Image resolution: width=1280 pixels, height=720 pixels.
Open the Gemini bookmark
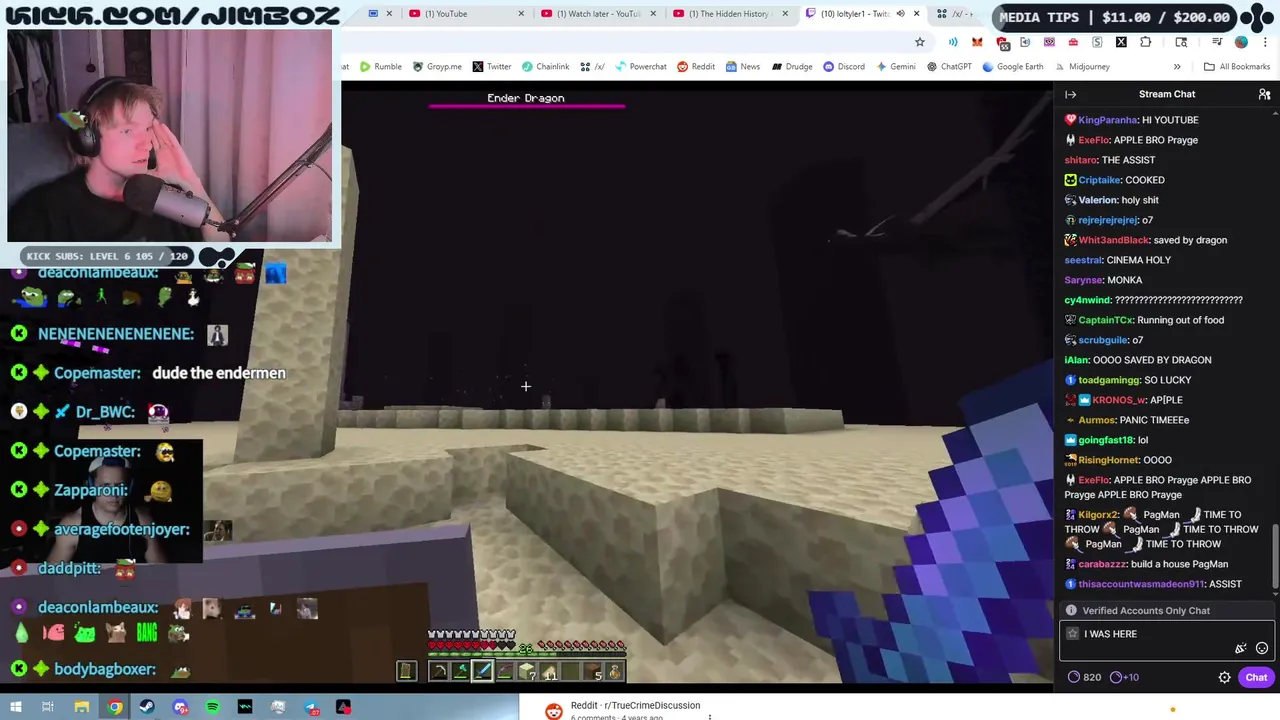(x=895, y=67)
